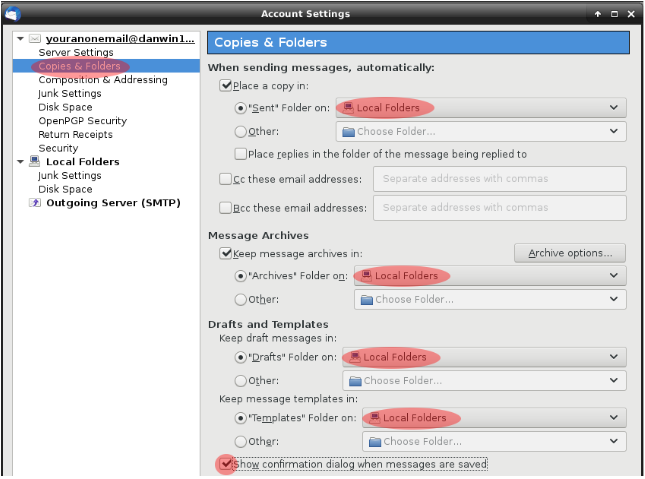Image resolution: width=645 pixels, height=479 pixels.
Task: Click the Cc addresses input field
Action: (x=499, y=179)
